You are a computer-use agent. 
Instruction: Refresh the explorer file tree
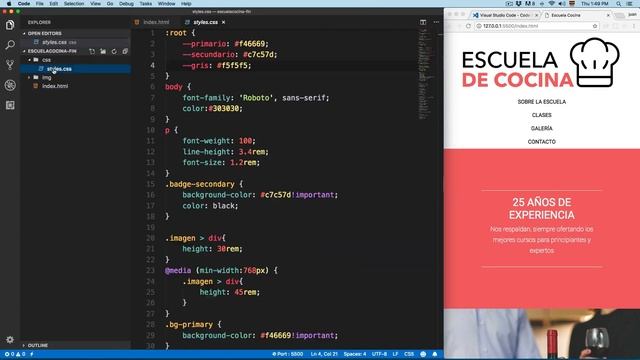(114, 51)
